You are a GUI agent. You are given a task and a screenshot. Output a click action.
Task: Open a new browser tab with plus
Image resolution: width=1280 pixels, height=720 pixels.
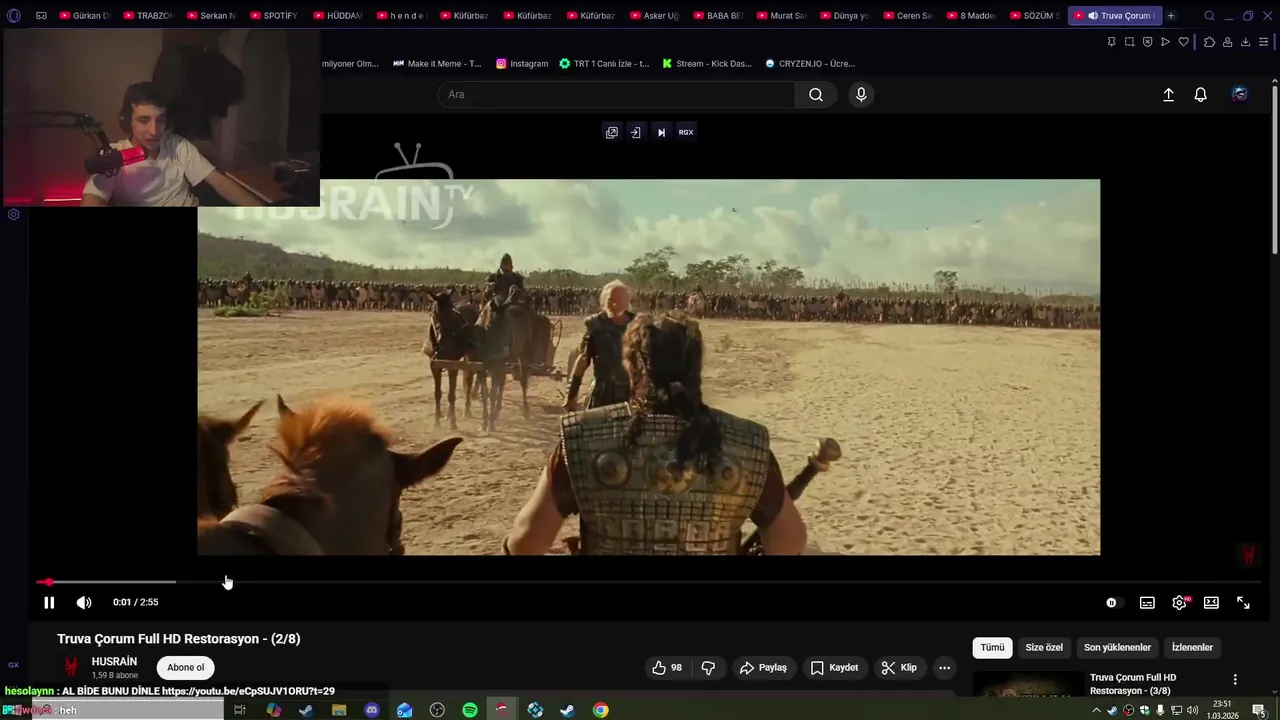pos(1171,16)
